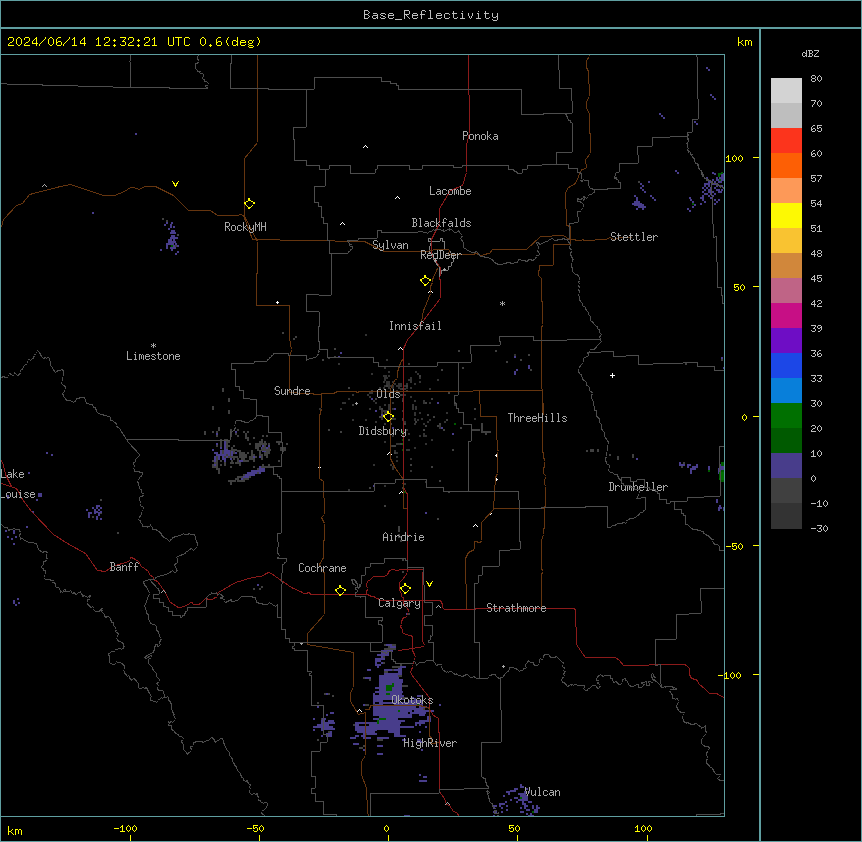Click the -50 tick on right axis
Image resolution: width=862 pixels, height=842 pixels.
(734, 546)
